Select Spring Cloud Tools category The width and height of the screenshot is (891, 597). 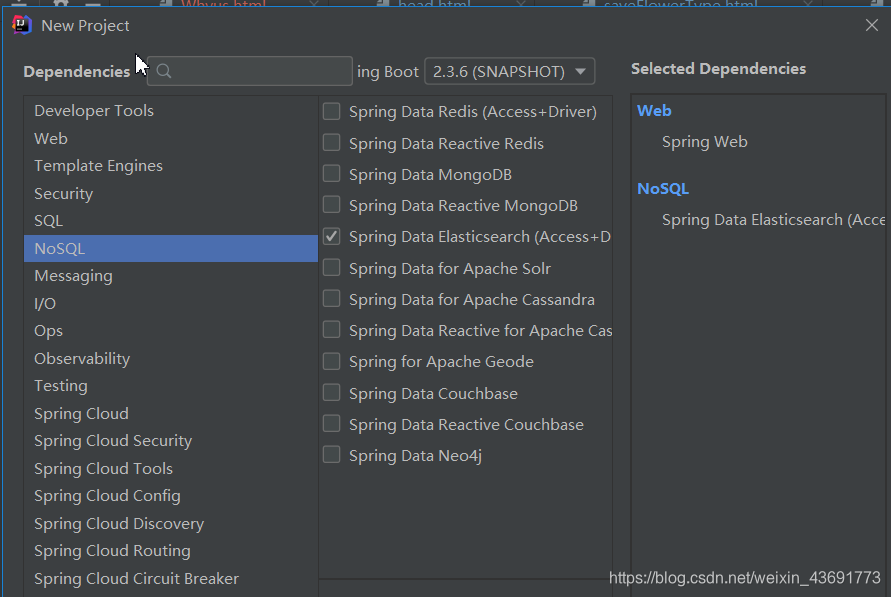(170, 469)
